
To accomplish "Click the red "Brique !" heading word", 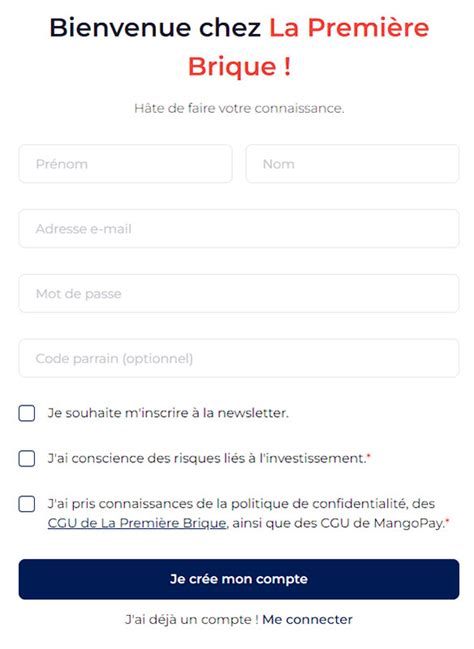I will [239, 66].
